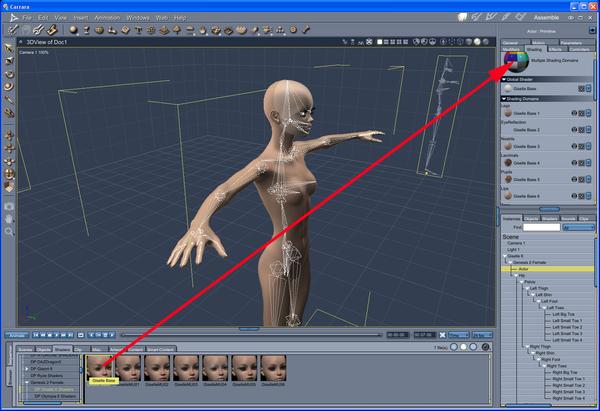Open dropdown for Giselle Base 6 shader

[x=589, y=196]
